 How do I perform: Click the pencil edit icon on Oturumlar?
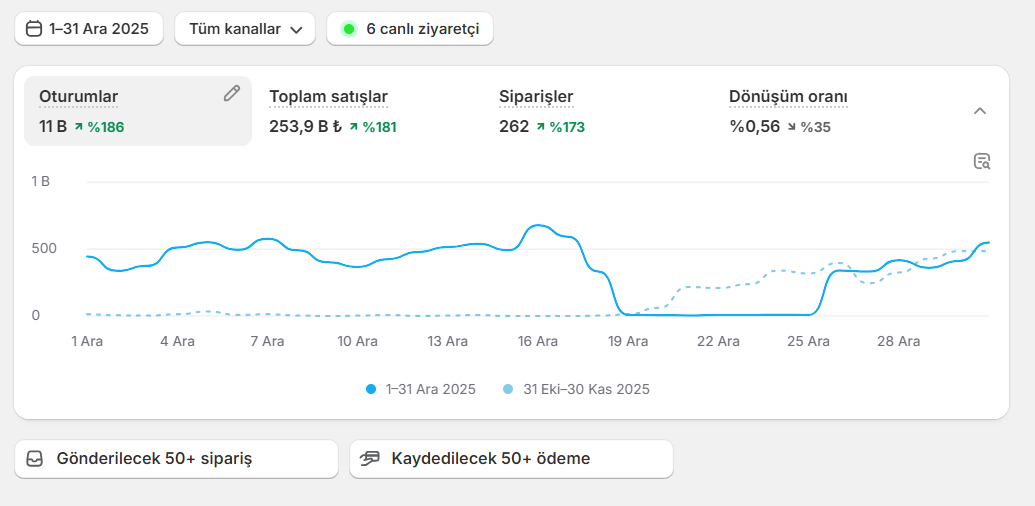coord(231,93)
